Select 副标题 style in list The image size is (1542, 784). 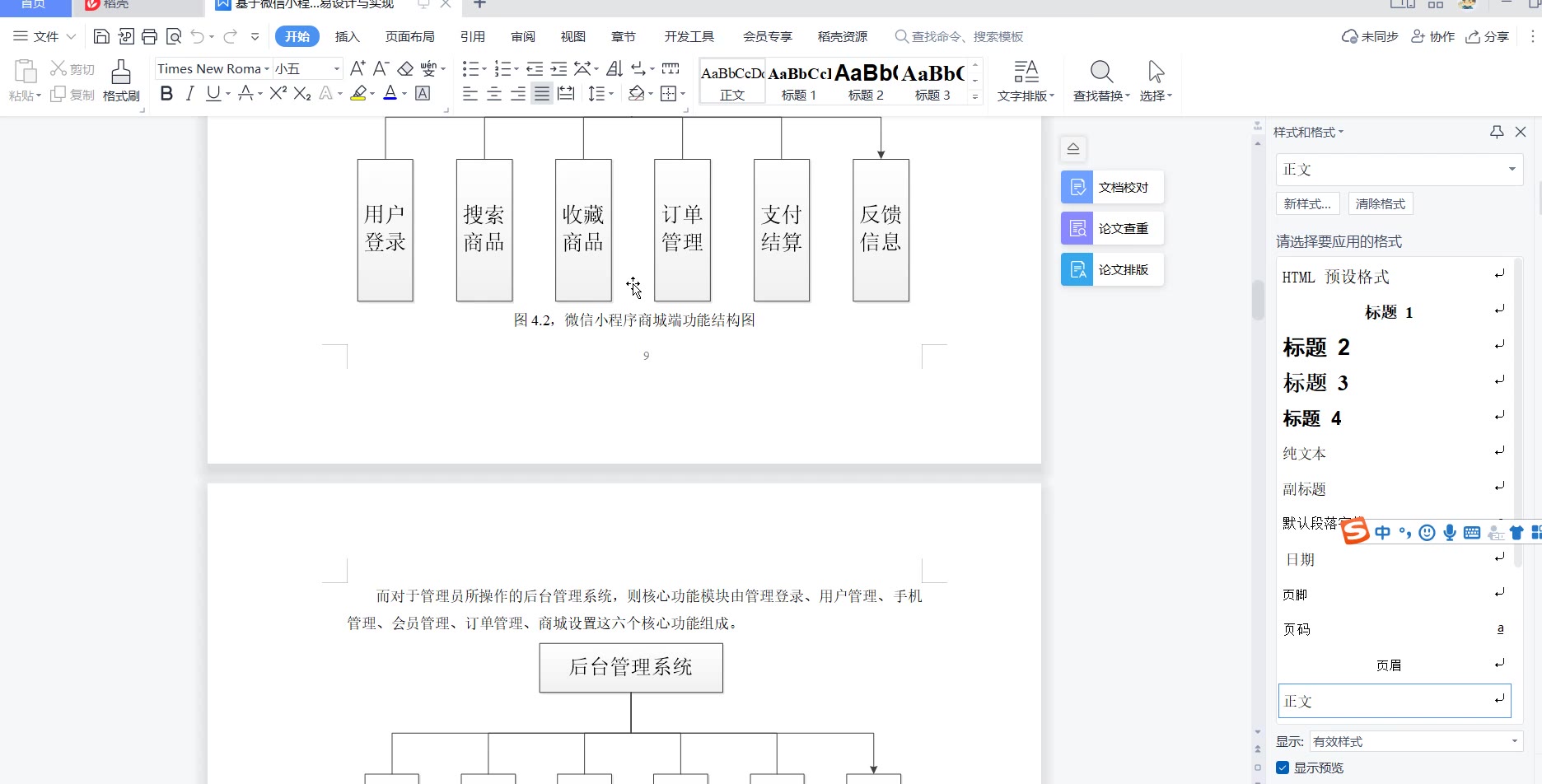(1395, 488)
